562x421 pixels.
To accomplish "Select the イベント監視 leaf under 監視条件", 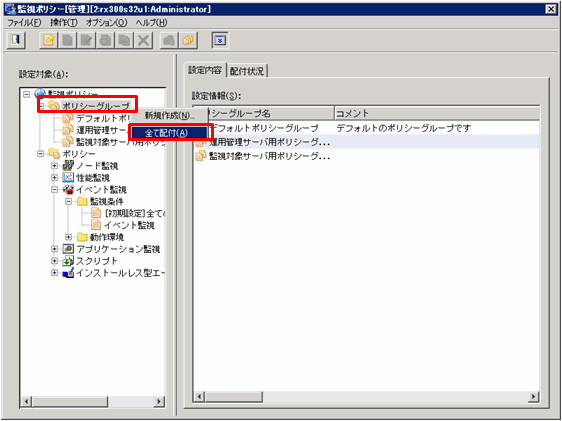I will [x=129, y=225].
